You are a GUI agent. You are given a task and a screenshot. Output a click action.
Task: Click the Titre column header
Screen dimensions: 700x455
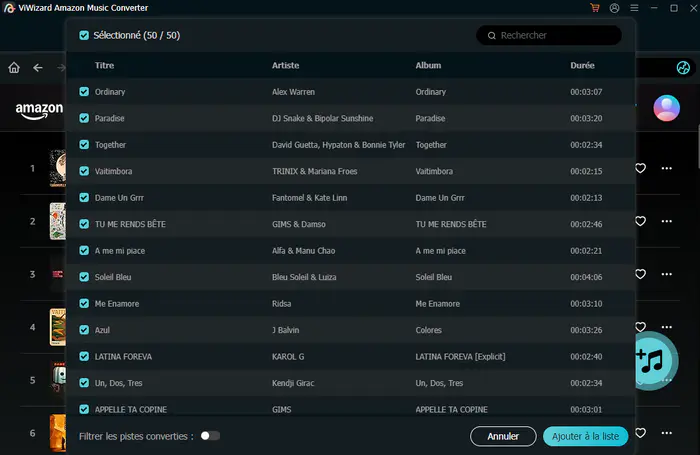point(104,65)
